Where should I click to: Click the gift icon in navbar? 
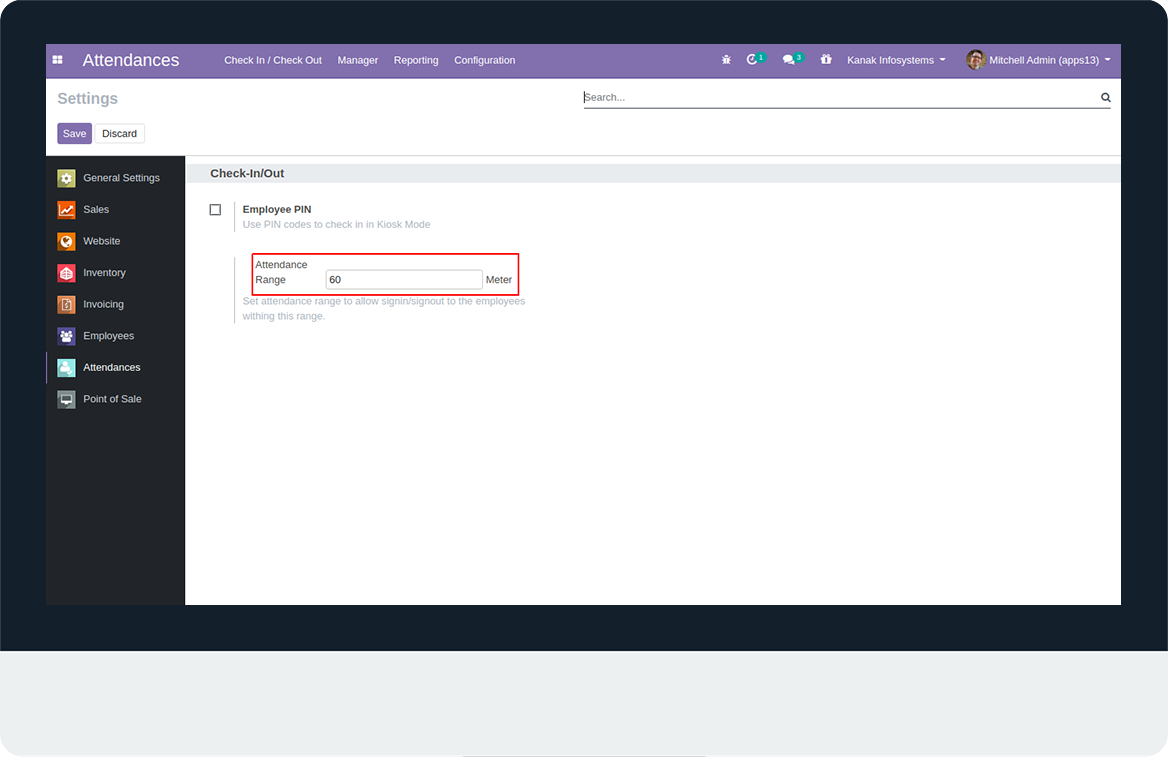tap(826, 59)
